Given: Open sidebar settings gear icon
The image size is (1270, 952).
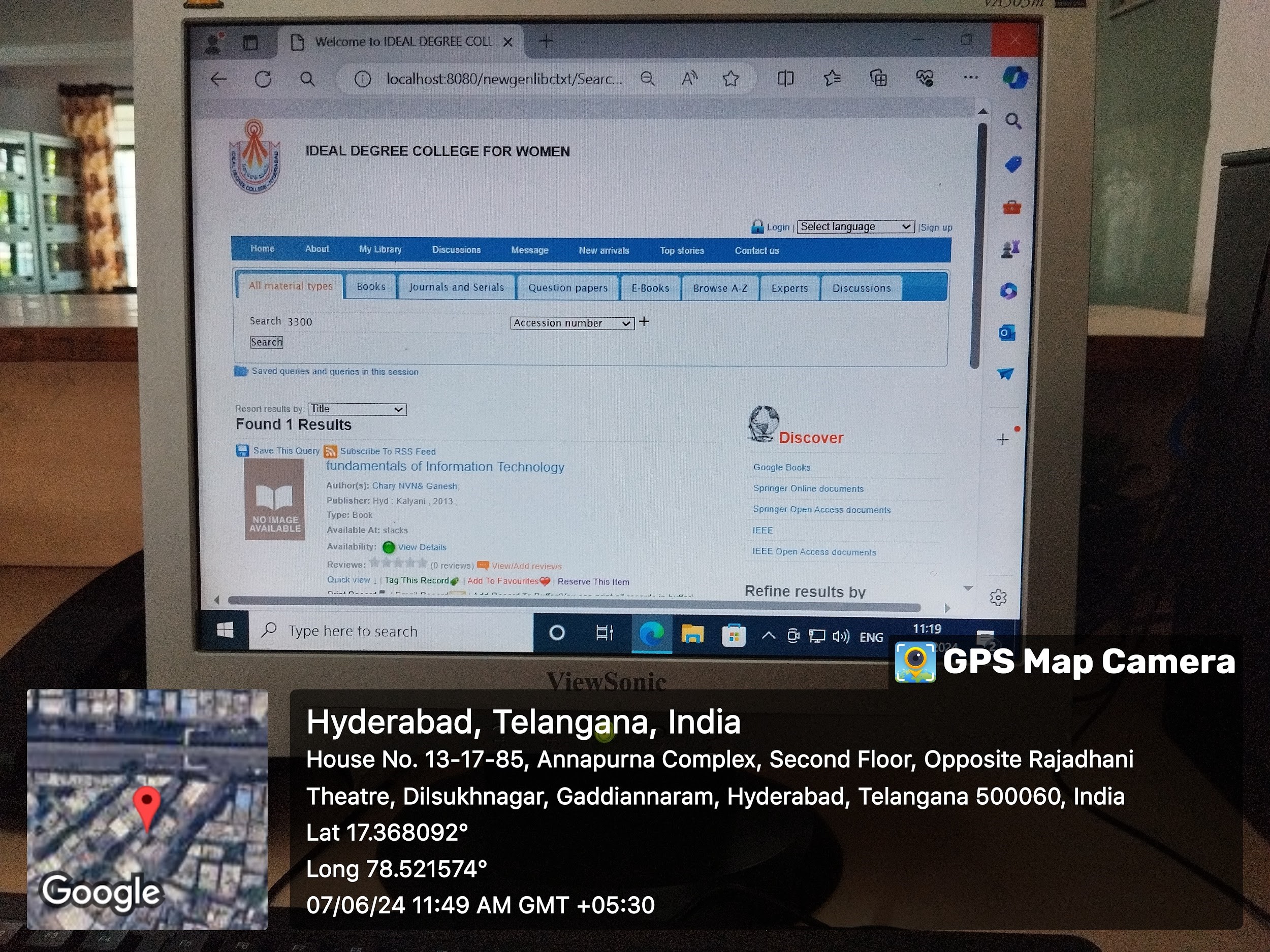Looking at the screenshot, I should coord(998,598).
